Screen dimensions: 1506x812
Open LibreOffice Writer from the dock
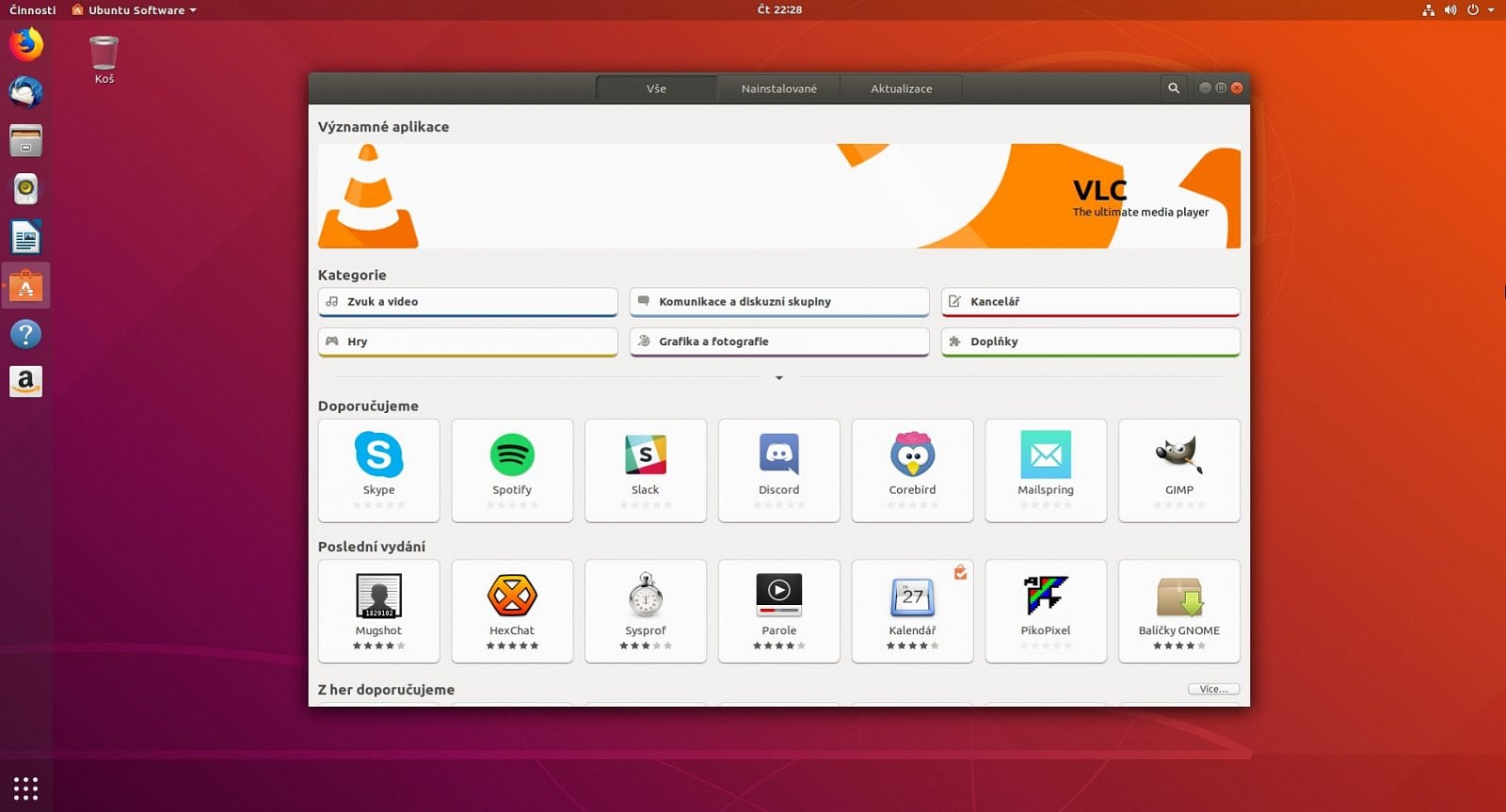tap(25, 238)
